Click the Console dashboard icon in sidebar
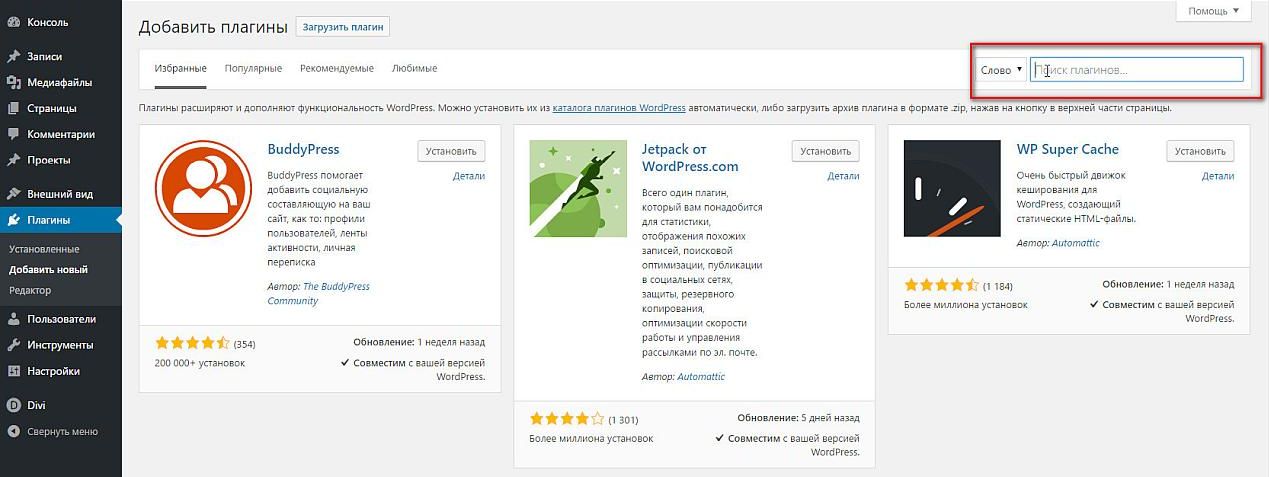The height and width of the screenshot is (477, 1269). (x=14, y=21)
